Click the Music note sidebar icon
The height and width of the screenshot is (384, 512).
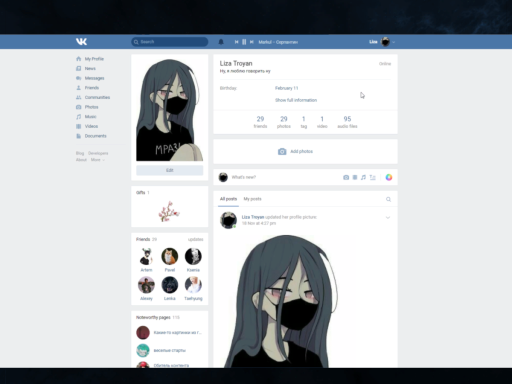[79, 117]
